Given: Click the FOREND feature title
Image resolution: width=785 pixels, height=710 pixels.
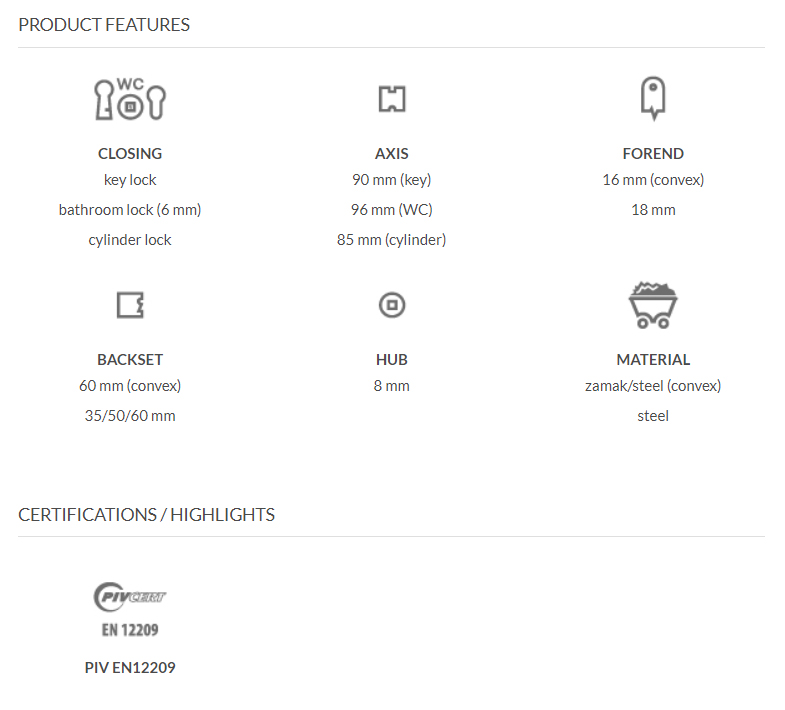Looking at the screenshot, I should click(x=653, y=153).
